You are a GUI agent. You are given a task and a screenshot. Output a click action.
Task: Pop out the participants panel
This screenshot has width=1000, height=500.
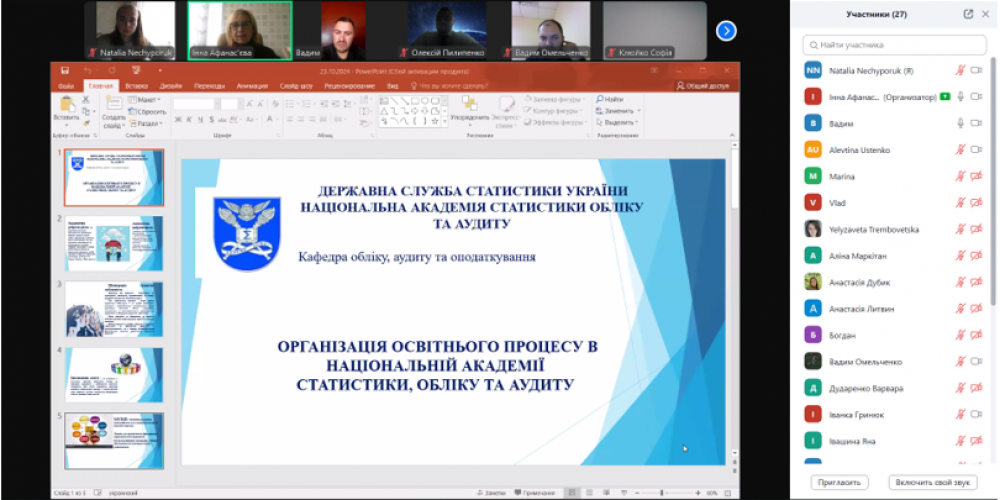(x=968, y=14)
